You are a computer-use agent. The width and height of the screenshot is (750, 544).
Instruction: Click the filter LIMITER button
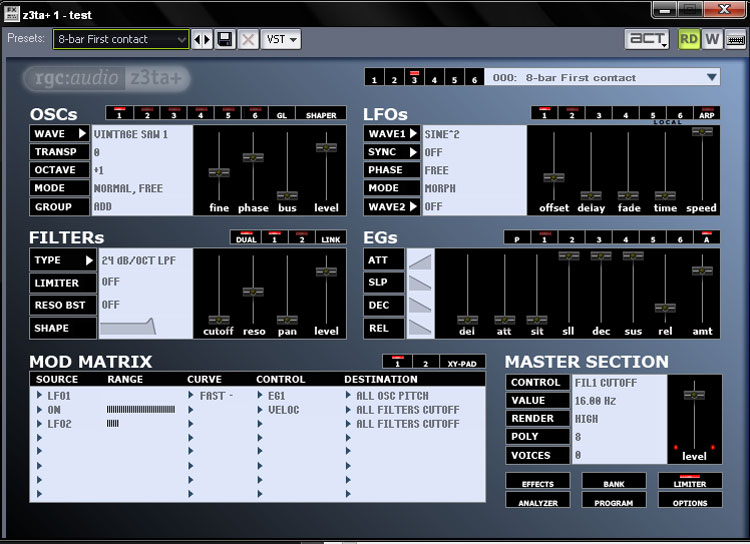[x=63, y=283]
